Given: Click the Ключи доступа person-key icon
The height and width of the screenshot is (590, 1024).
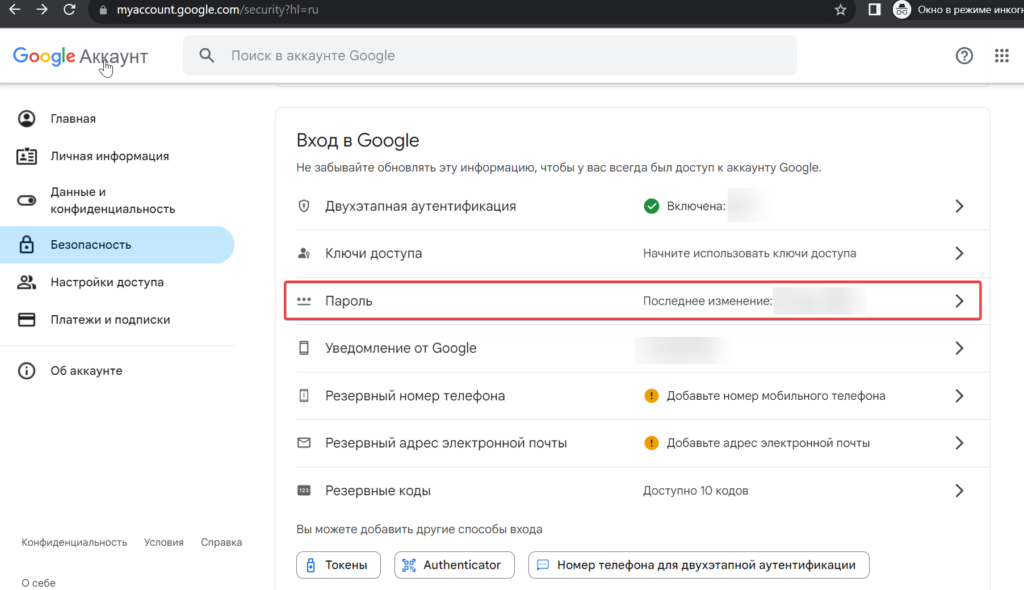Looking at the screenshot, I should (x=304, y=254).
